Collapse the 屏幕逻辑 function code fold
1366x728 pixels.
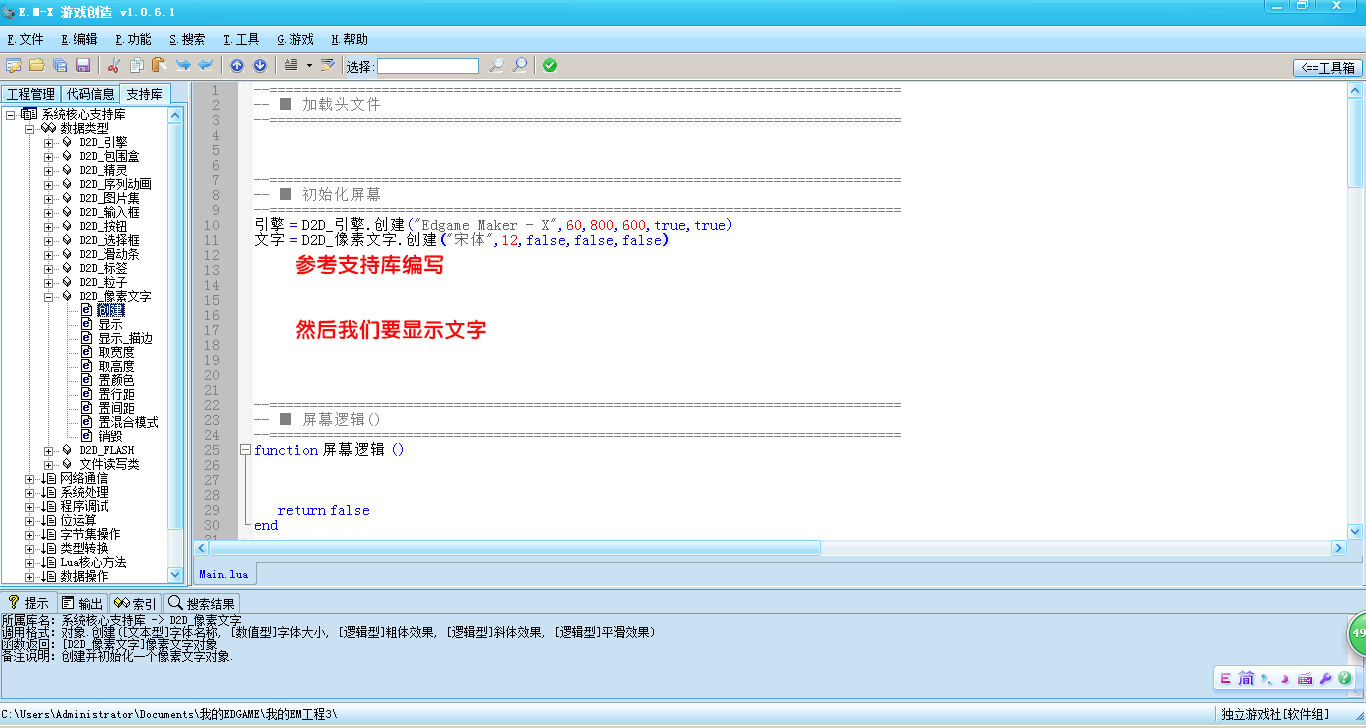coord(245,450)
